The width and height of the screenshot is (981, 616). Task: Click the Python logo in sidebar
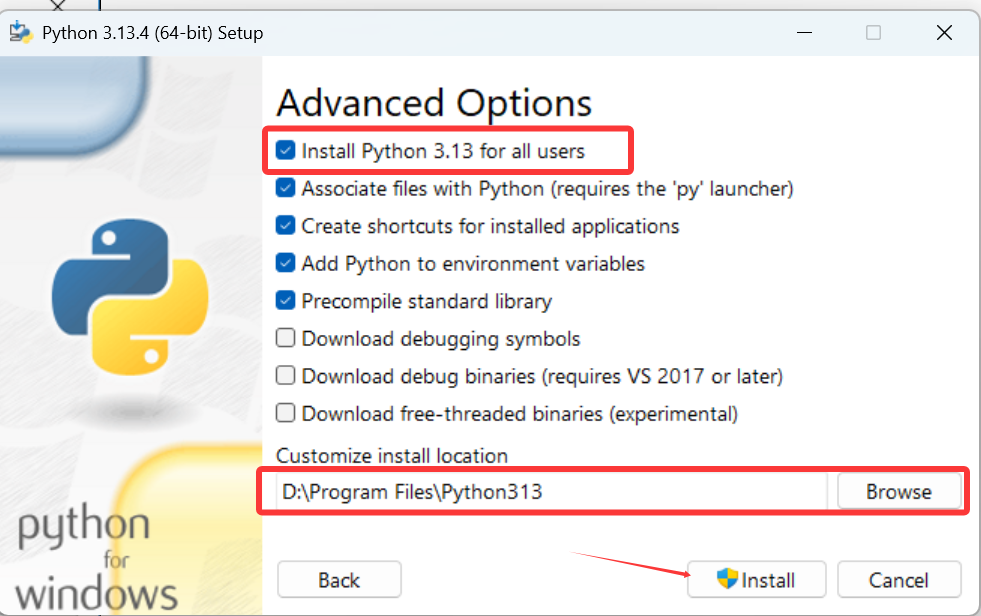[130, 296]
